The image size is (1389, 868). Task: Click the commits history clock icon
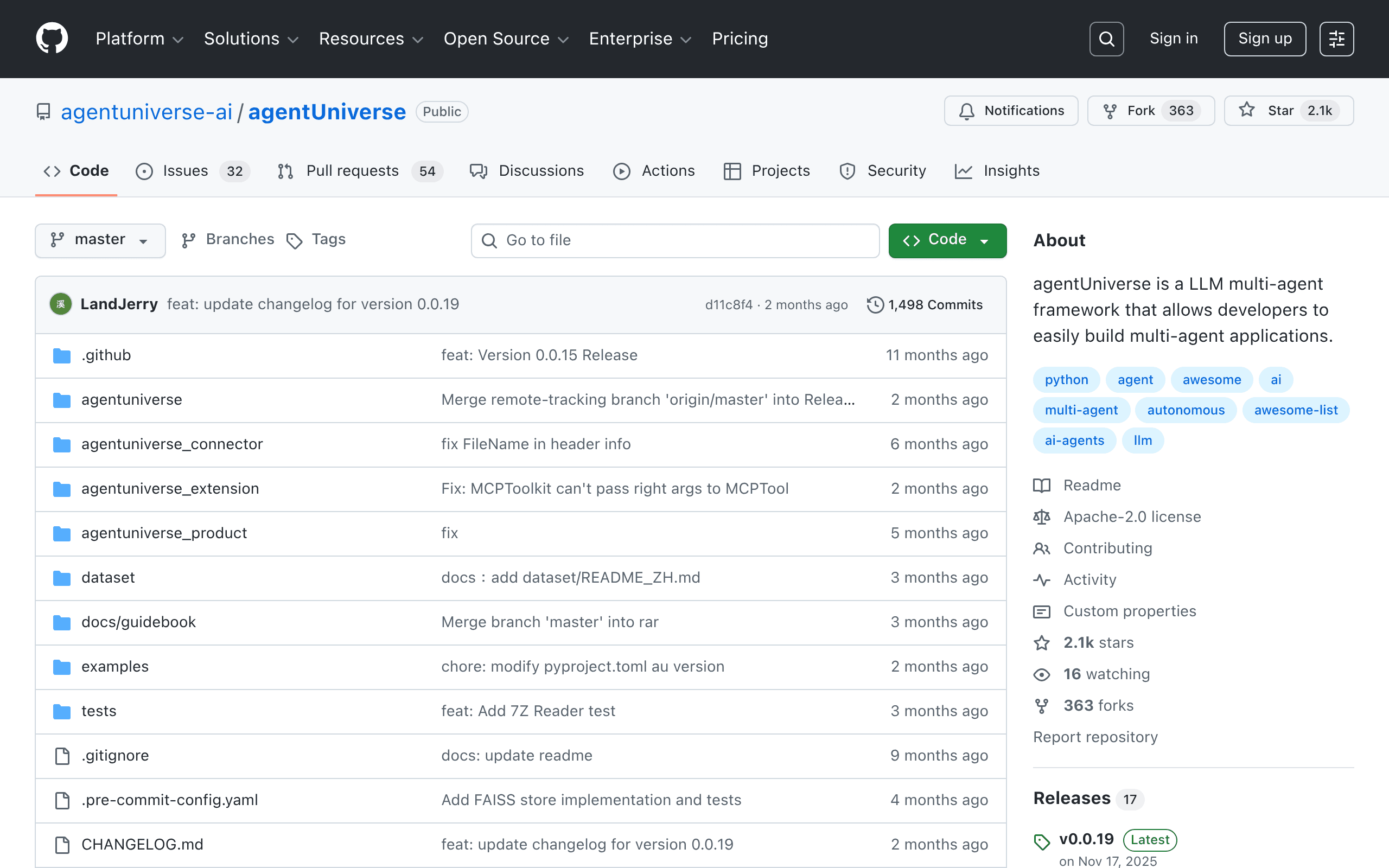pos(875,305)
